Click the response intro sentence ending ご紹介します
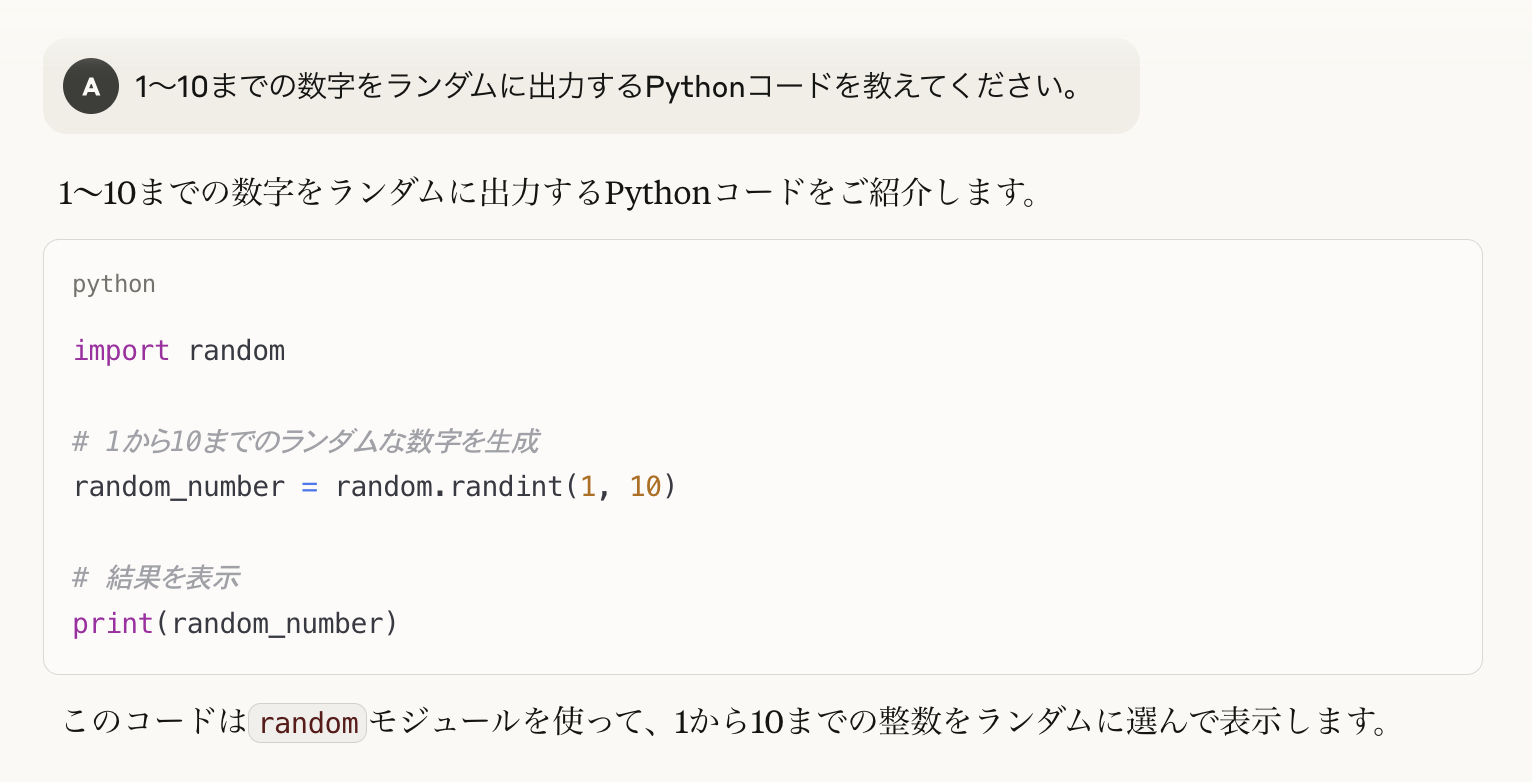 (x=548, y=191)
